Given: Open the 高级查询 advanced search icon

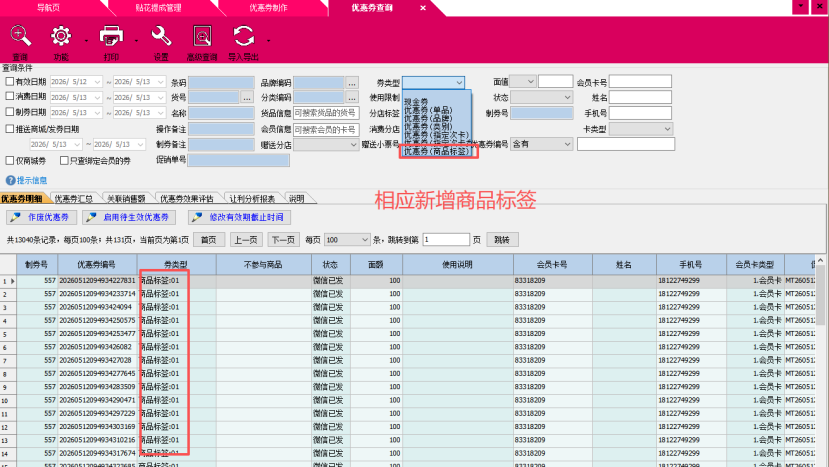Looking at the screenshot, I should tap(202, 36).
